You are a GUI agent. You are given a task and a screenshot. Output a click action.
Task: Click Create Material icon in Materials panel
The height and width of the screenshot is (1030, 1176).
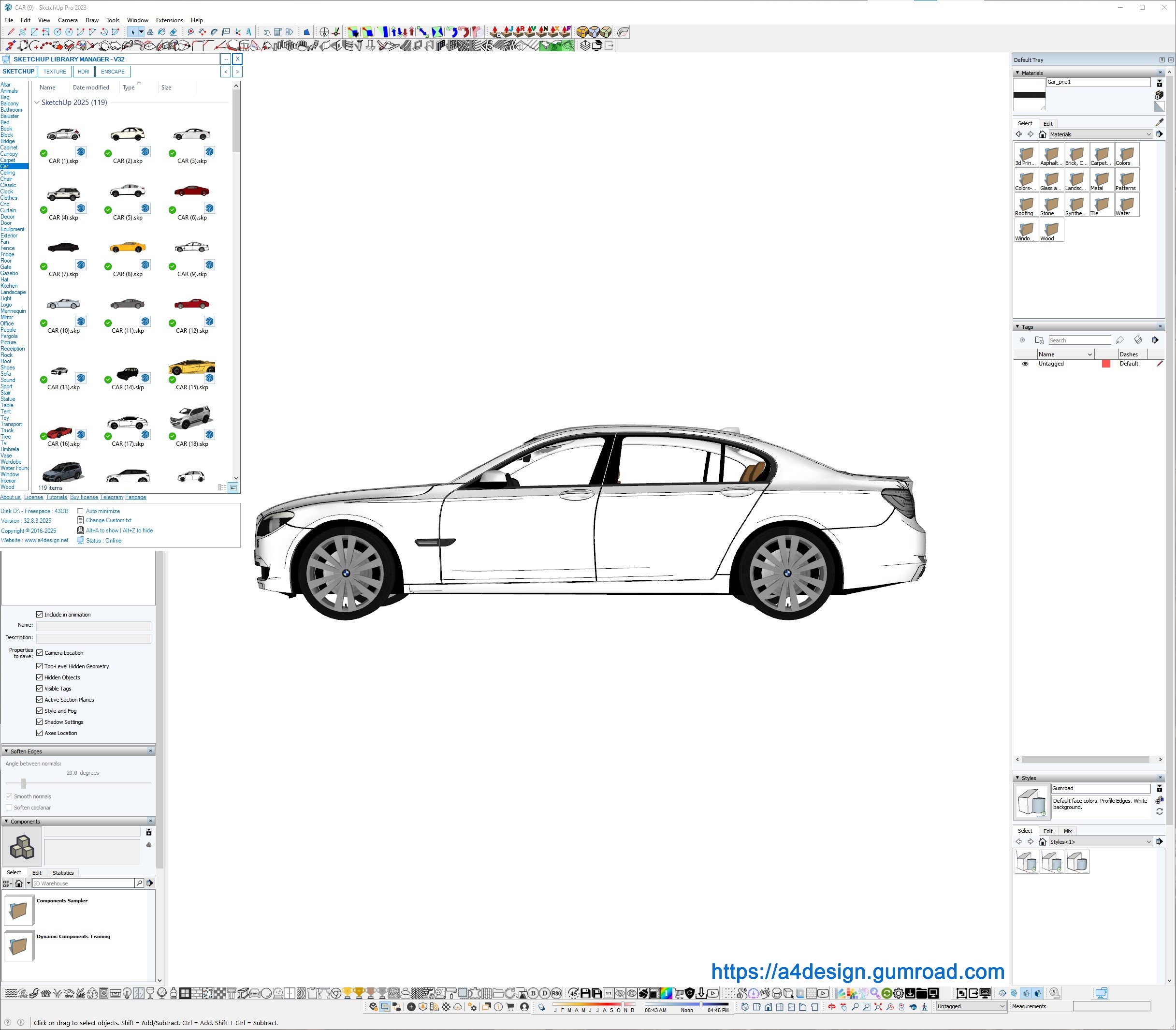tap(1159, 95)
